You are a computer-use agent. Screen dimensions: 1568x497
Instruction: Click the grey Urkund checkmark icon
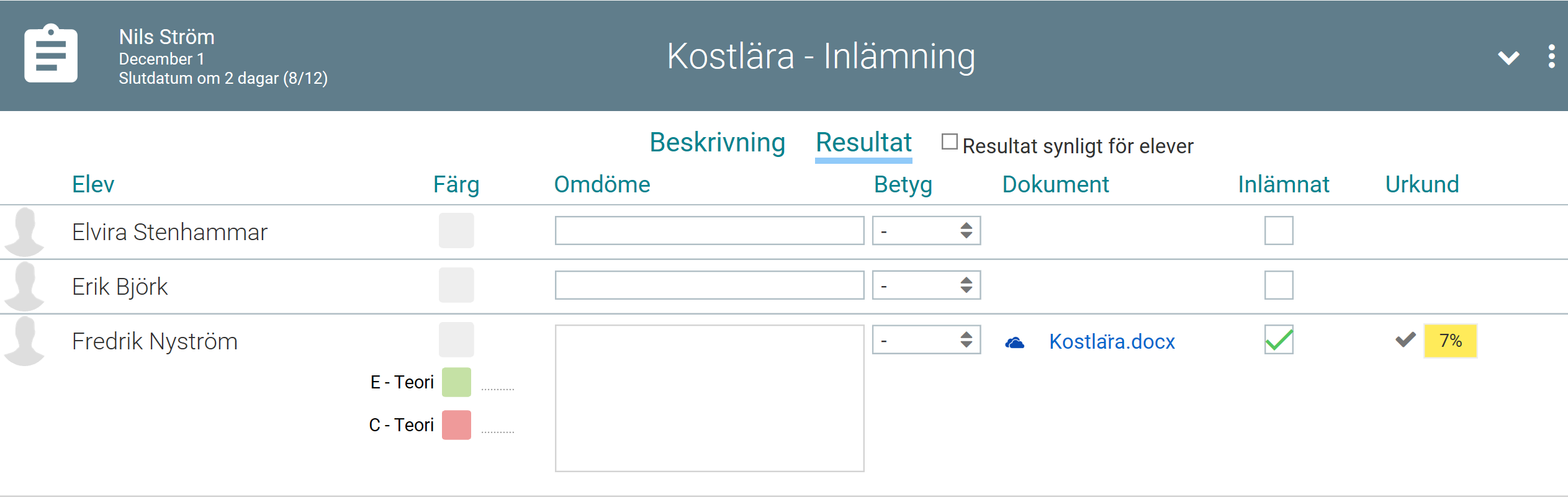(x=1405, y=340)
